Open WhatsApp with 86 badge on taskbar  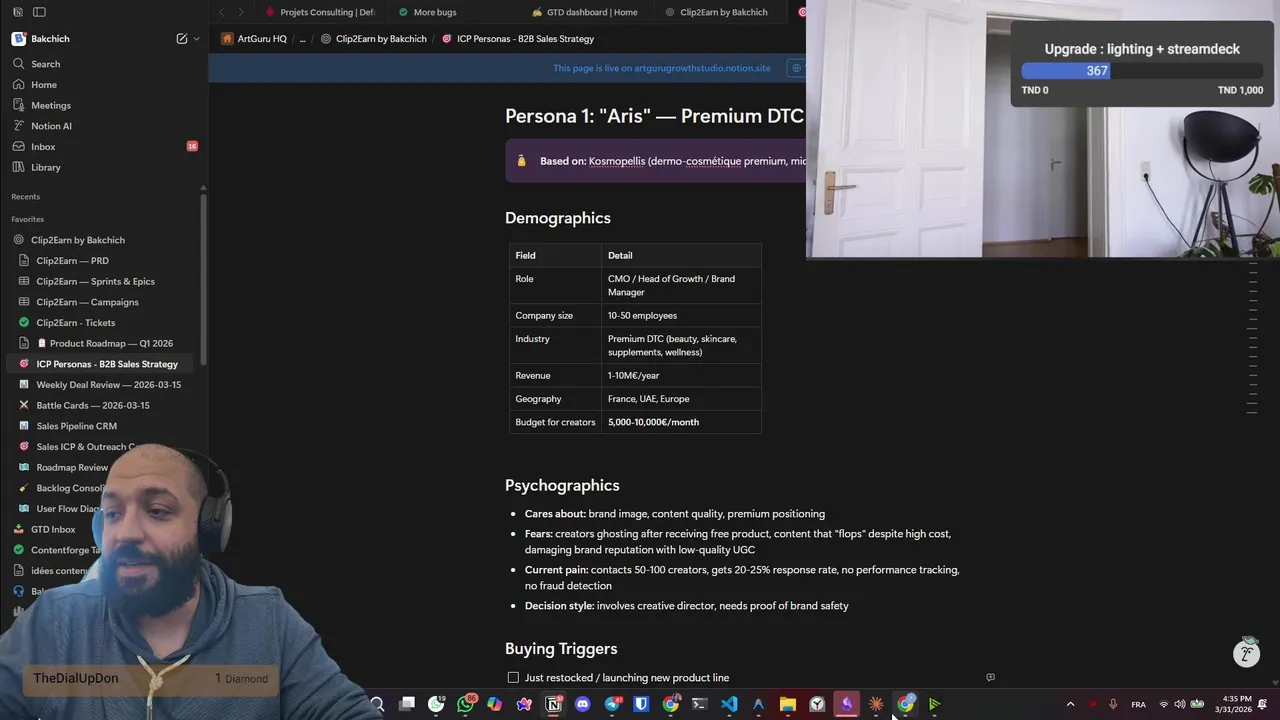click(466, 704)
